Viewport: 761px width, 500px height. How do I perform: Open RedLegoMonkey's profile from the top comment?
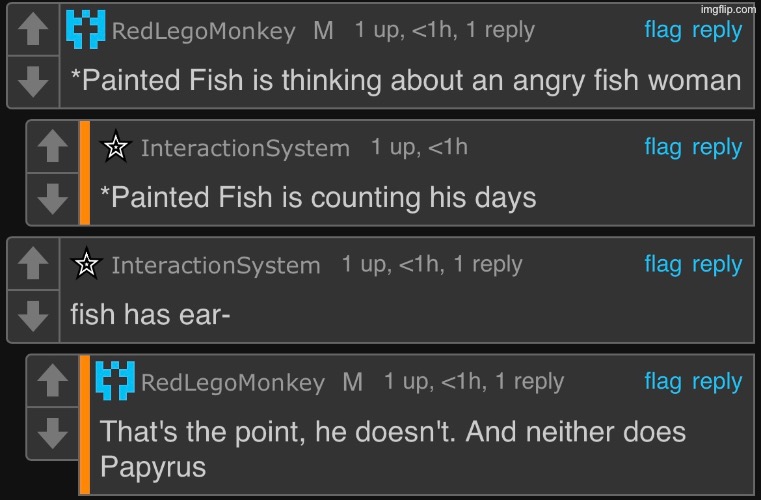203,31
